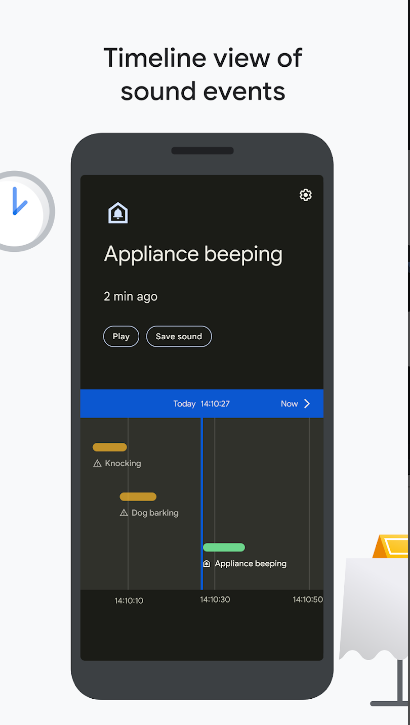
Task: Click the 14:10:30 time label
Action: point(215,600)
